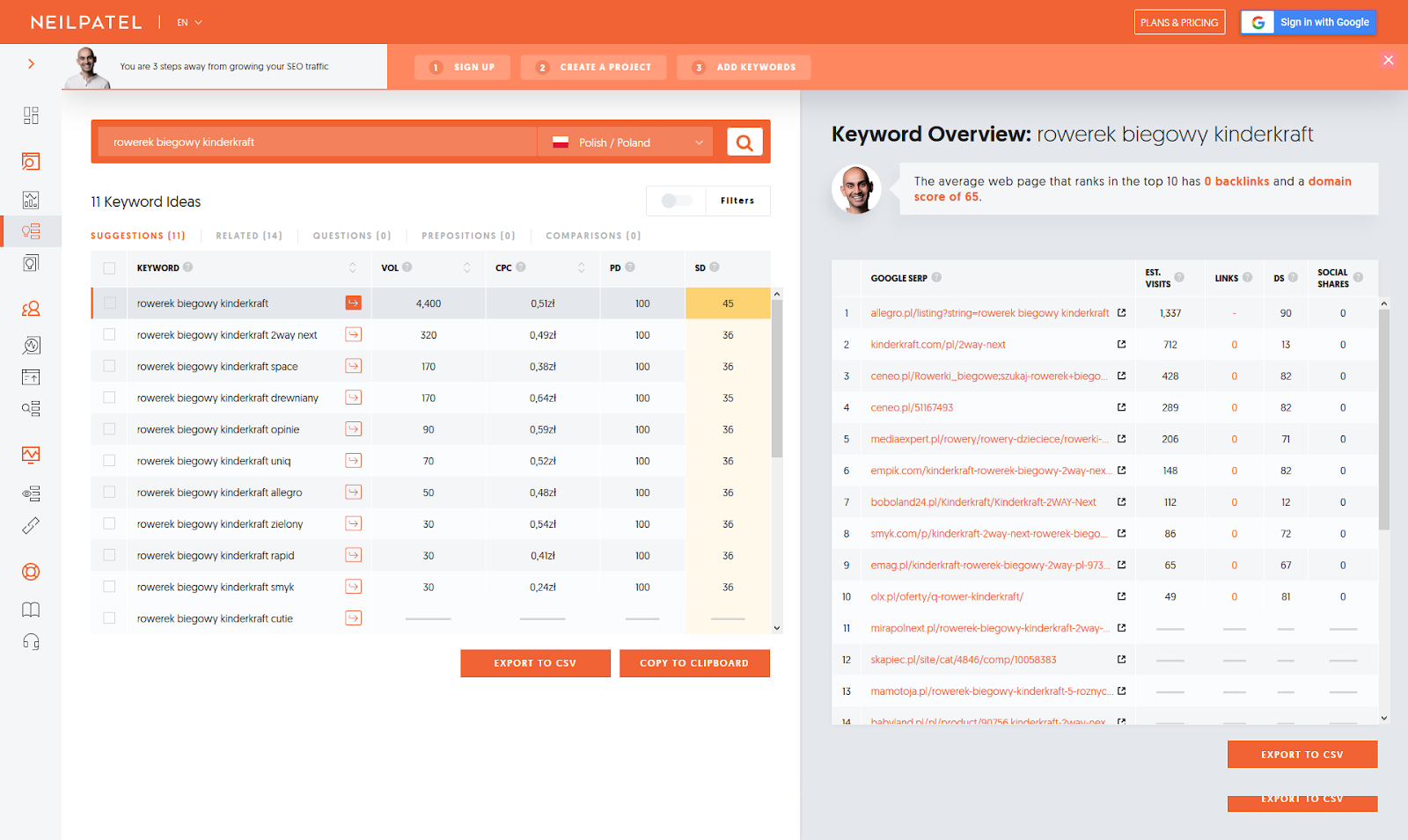Click the keyword search input field
The width and height of the screenshot is (1408, 840).
[317, 142]
